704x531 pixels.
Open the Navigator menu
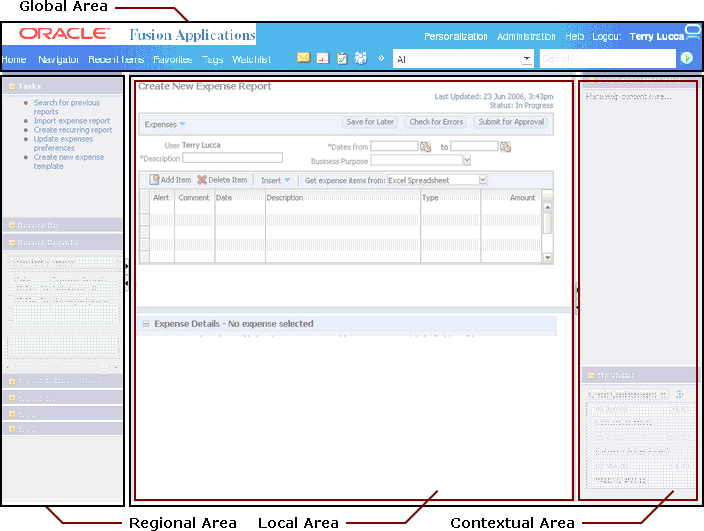tap(58, 59)
